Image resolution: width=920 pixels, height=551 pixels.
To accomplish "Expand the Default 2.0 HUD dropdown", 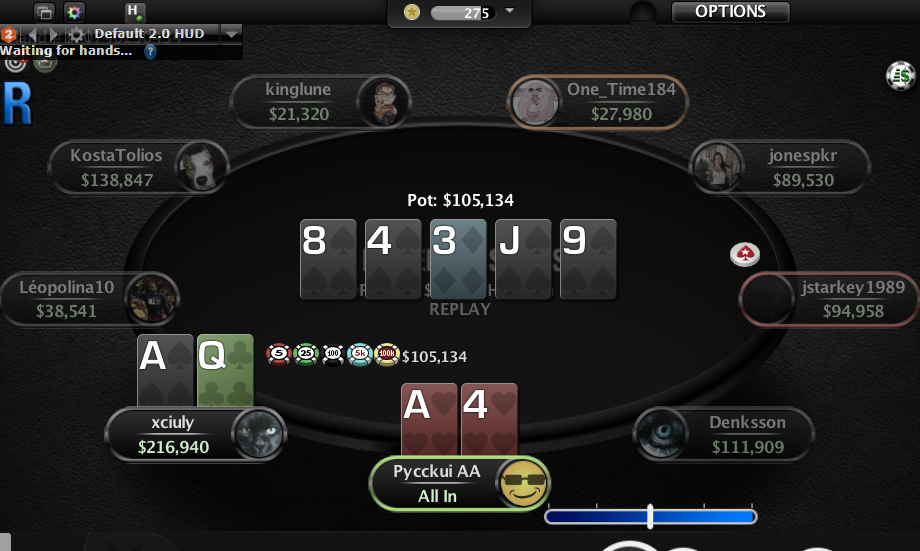I will [231, 34].
